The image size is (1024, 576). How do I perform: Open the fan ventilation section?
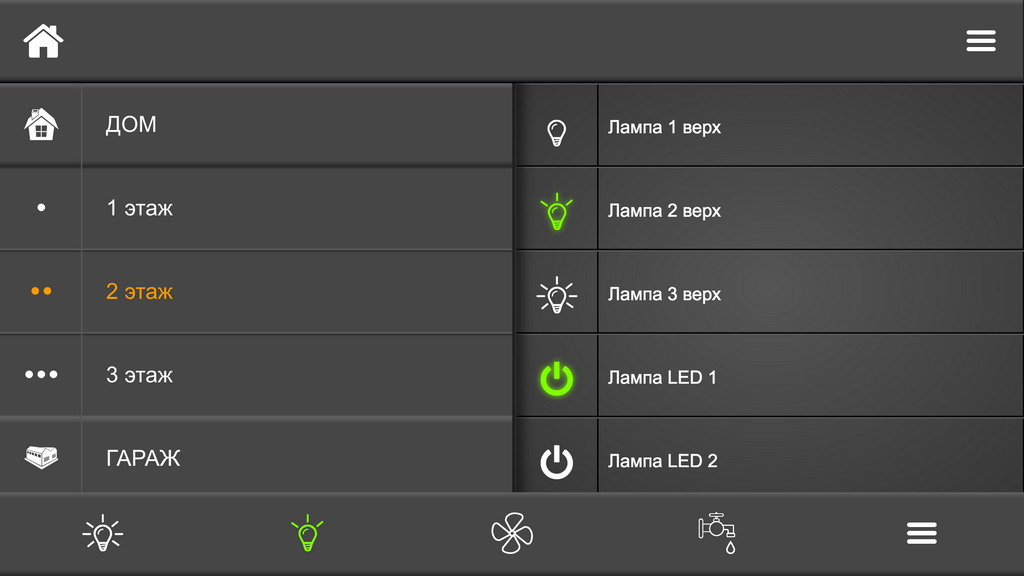[512, 533]
